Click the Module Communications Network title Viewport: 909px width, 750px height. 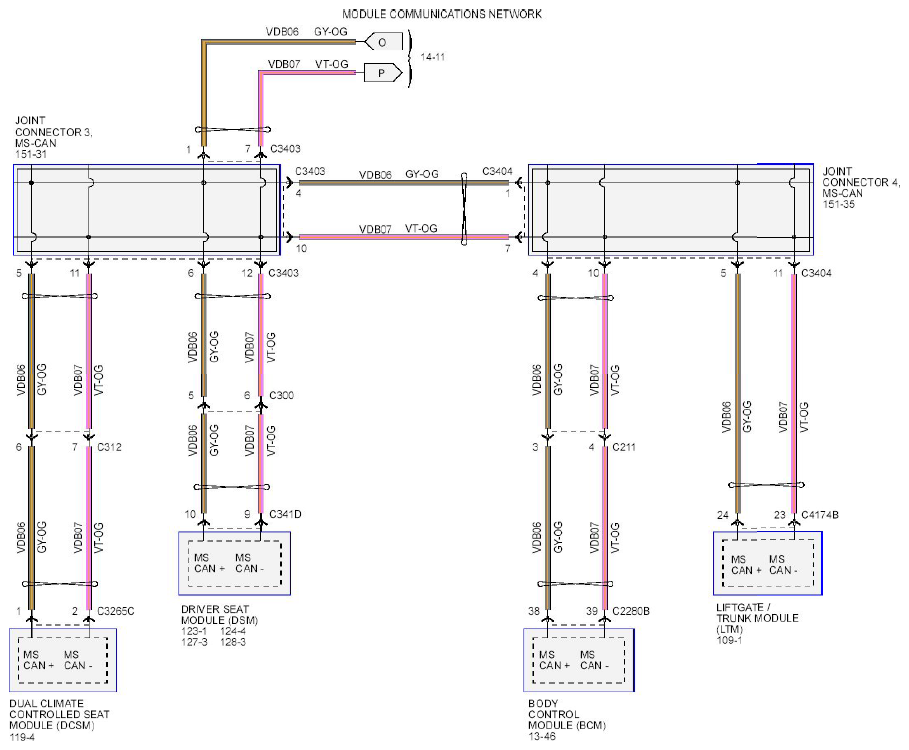[x=442, y=14]
